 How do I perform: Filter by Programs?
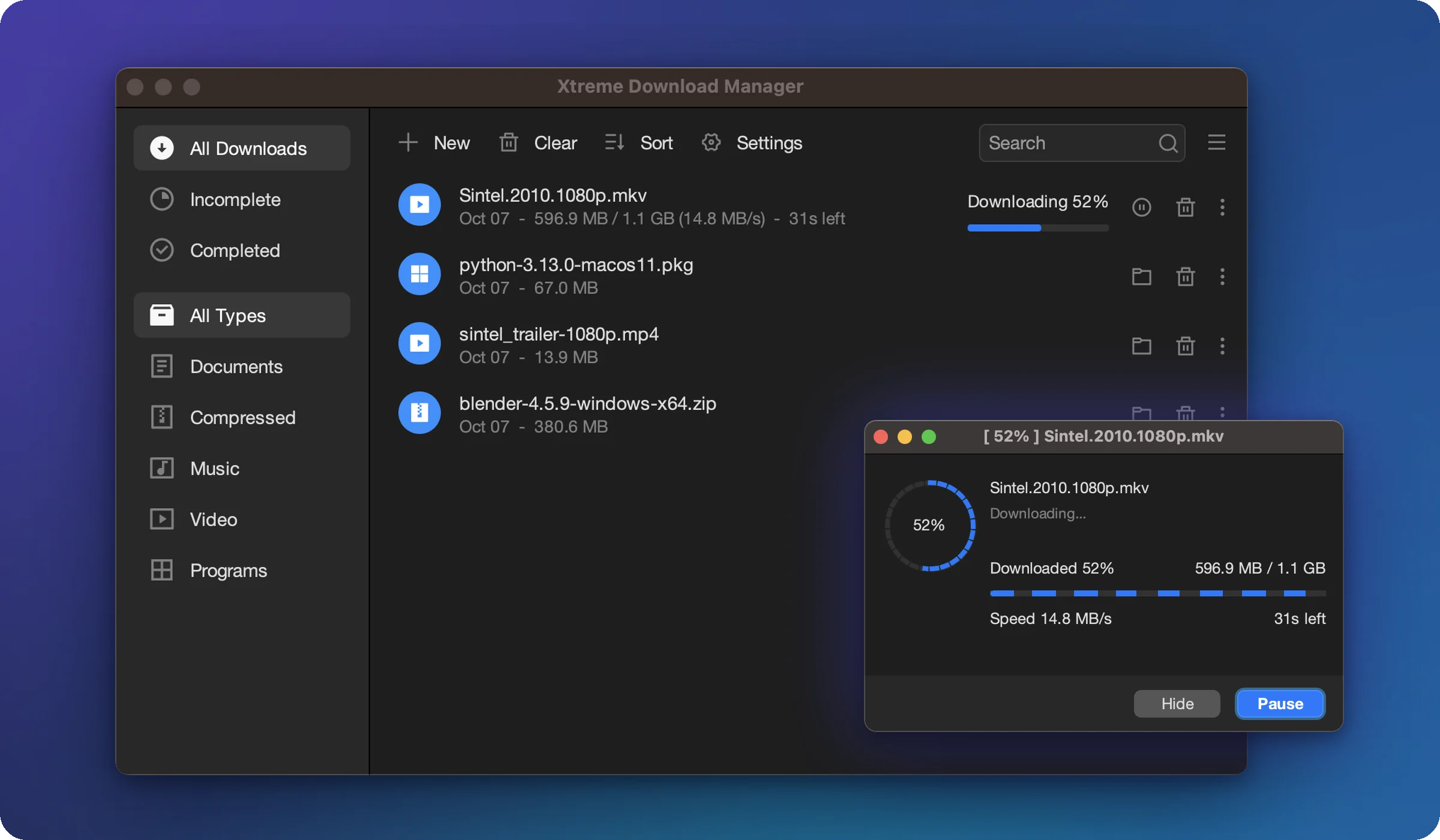pos(242,570)
